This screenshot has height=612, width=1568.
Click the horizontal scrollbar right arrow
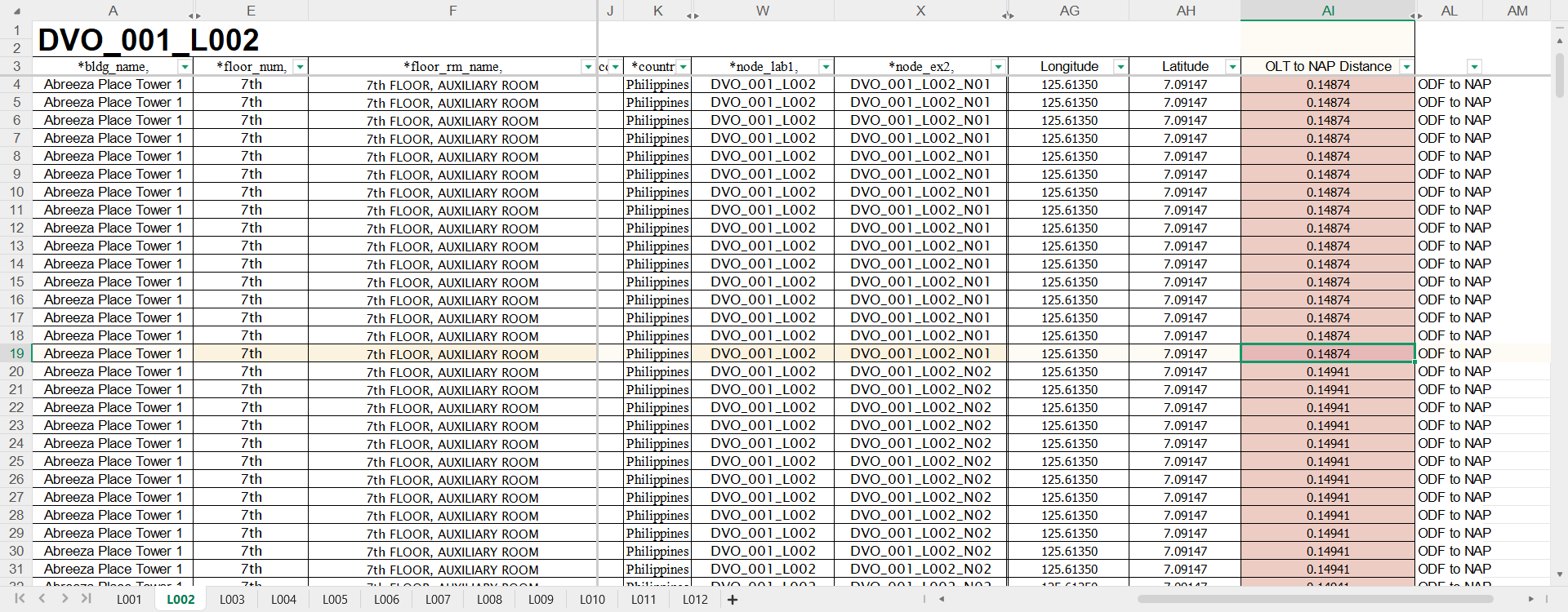pyautogui.click(x=1531, y=599)
